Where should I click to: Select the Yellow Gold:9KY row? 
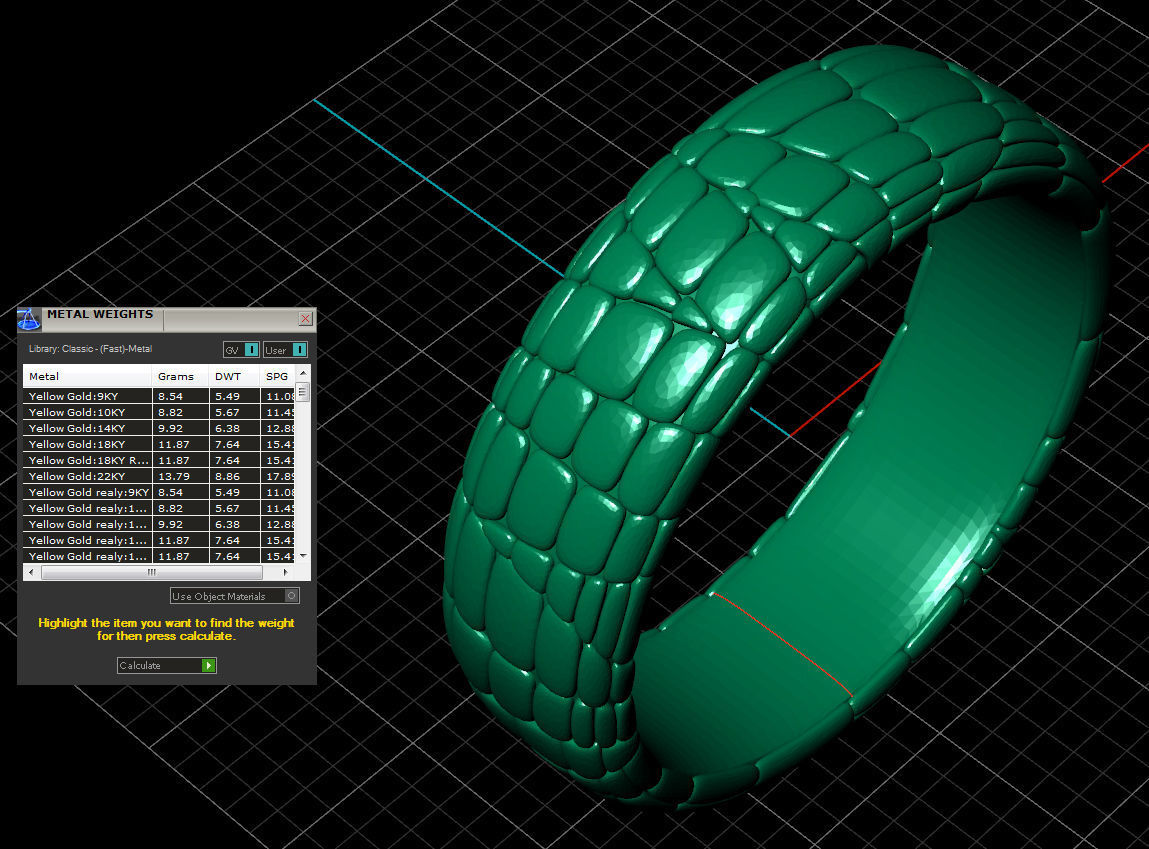(x=159, y=396)
